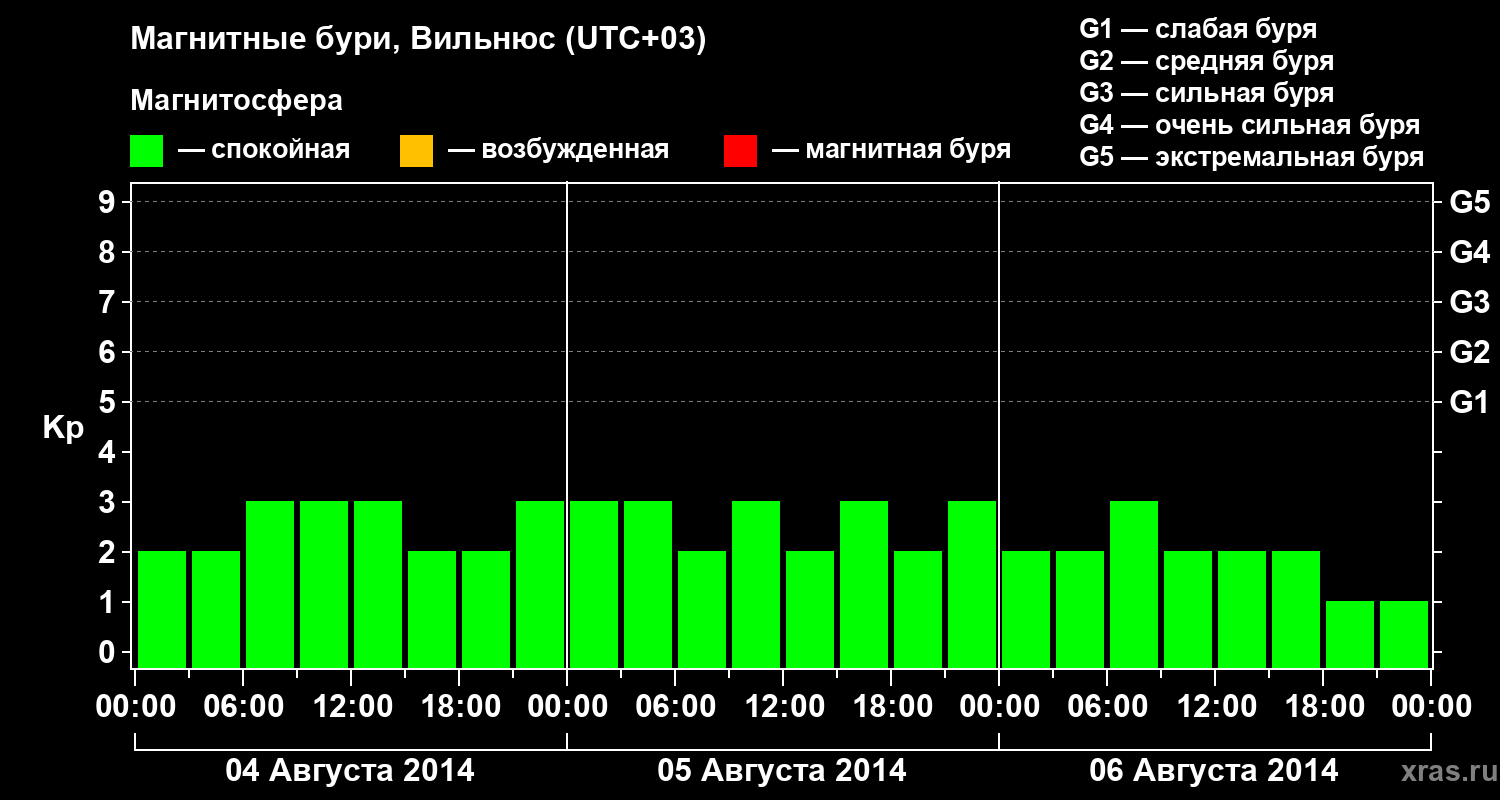The image size is (1500, 800).
Task: Click the 12:00 time label of 05 August
Action: coord(783,706)
